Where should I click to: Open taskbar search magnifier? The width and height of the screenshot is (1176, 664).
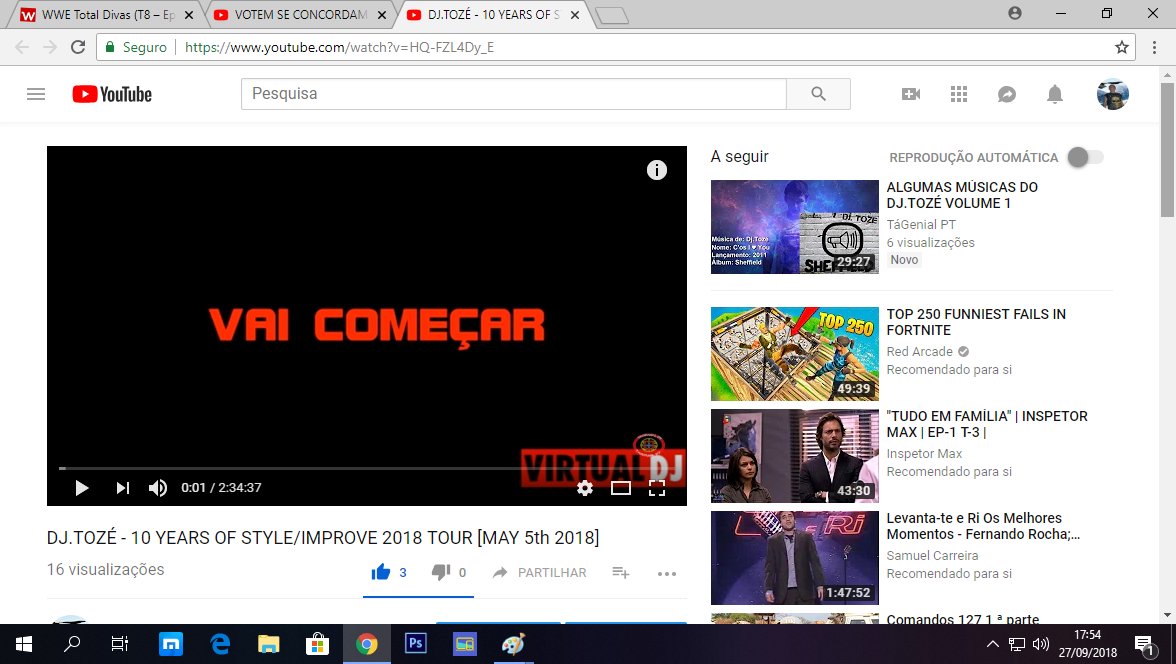[x=72, y=644]
